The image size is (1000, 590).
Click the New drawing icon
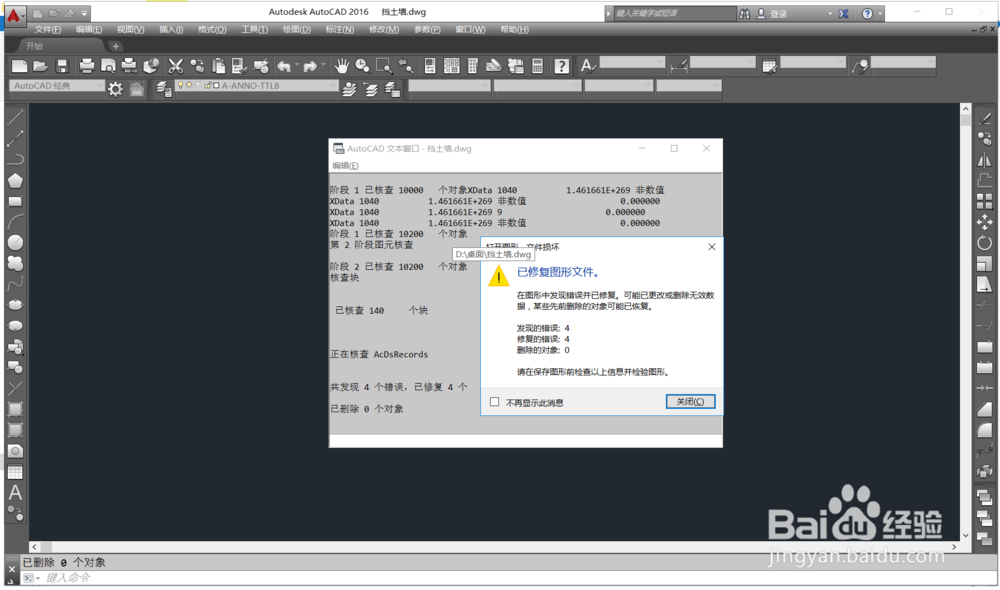click(20, 66)
